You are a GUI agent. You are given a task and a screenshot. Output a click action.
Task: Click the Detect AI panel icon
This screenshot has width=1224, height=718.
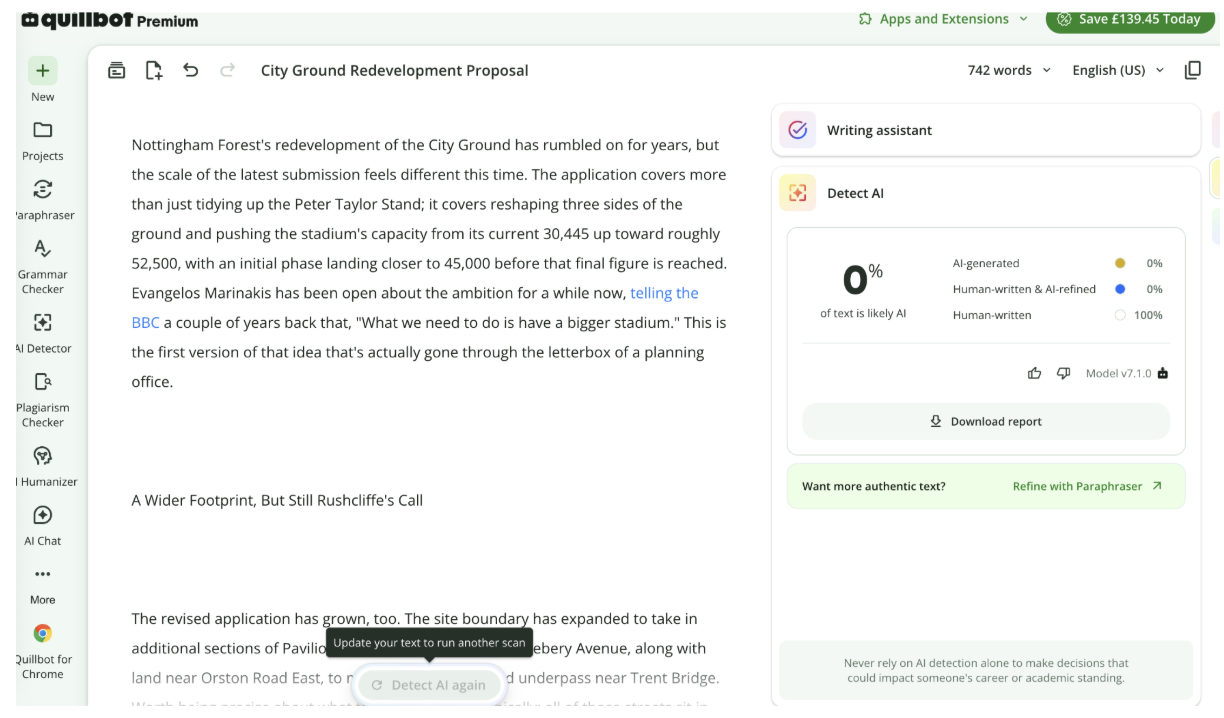pyautogui.click(x=797, y=193)
